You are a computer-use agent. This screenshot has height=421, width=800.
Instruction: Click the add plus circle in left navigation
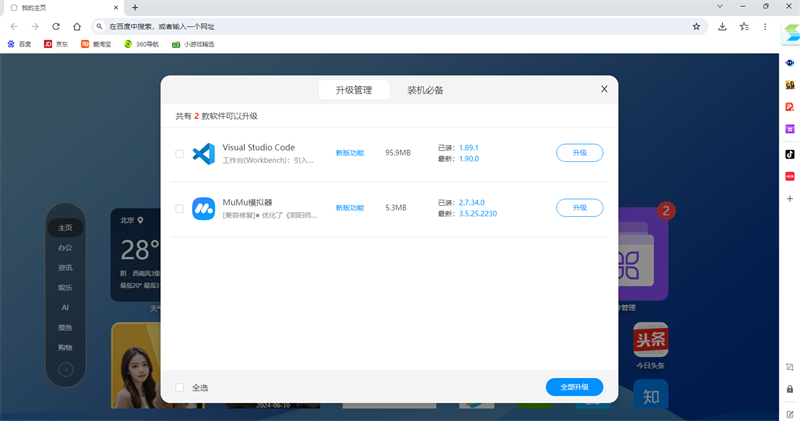point(66,369)
